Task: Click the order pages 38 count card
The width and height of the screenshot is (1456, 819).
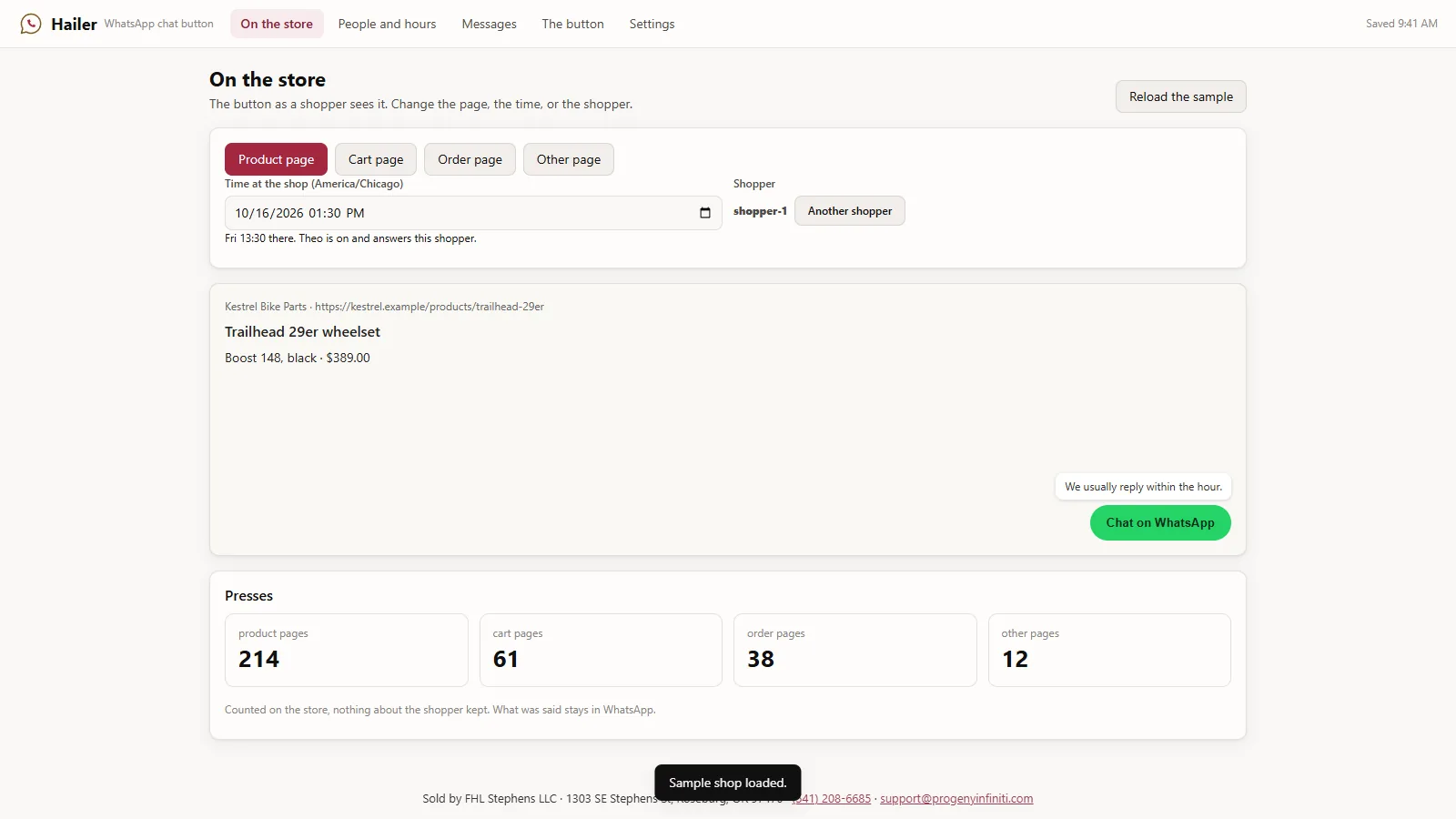Action: click(855, 650)
